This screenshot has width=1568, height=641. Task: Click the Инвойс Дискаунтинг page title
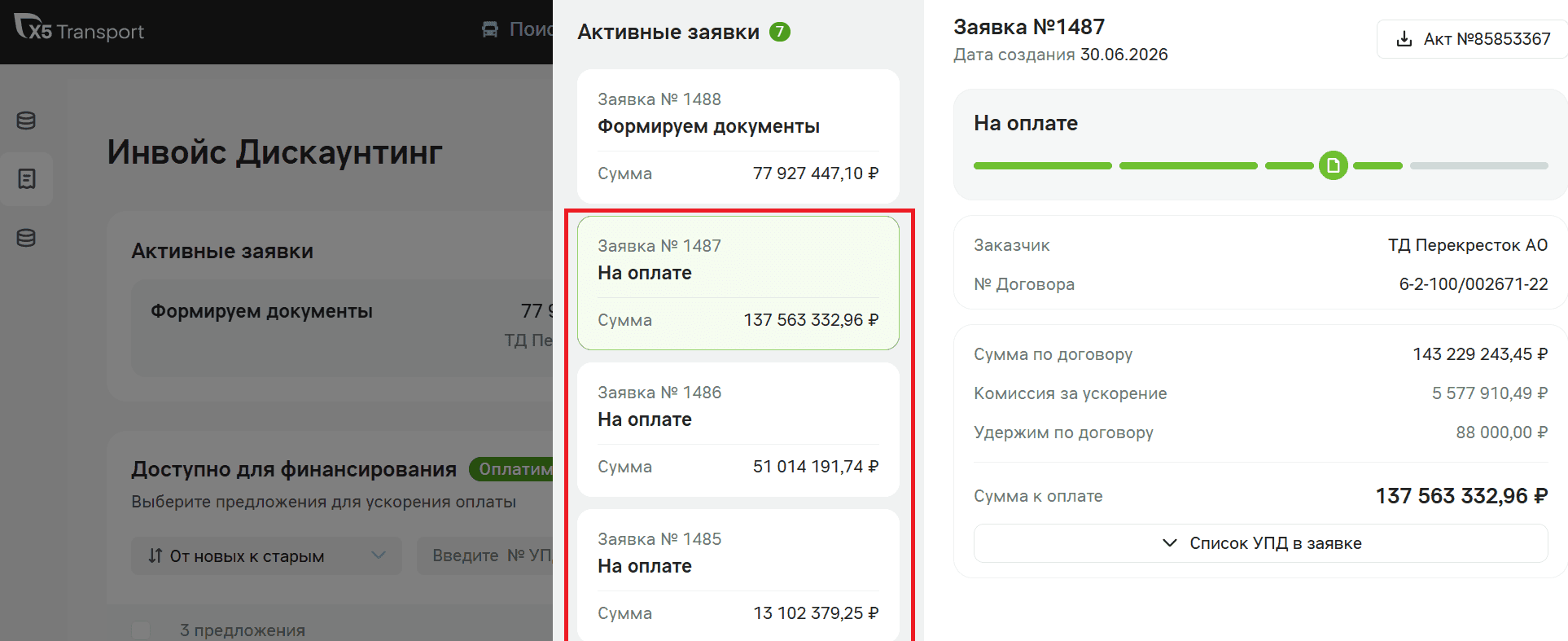click(275, 152)
